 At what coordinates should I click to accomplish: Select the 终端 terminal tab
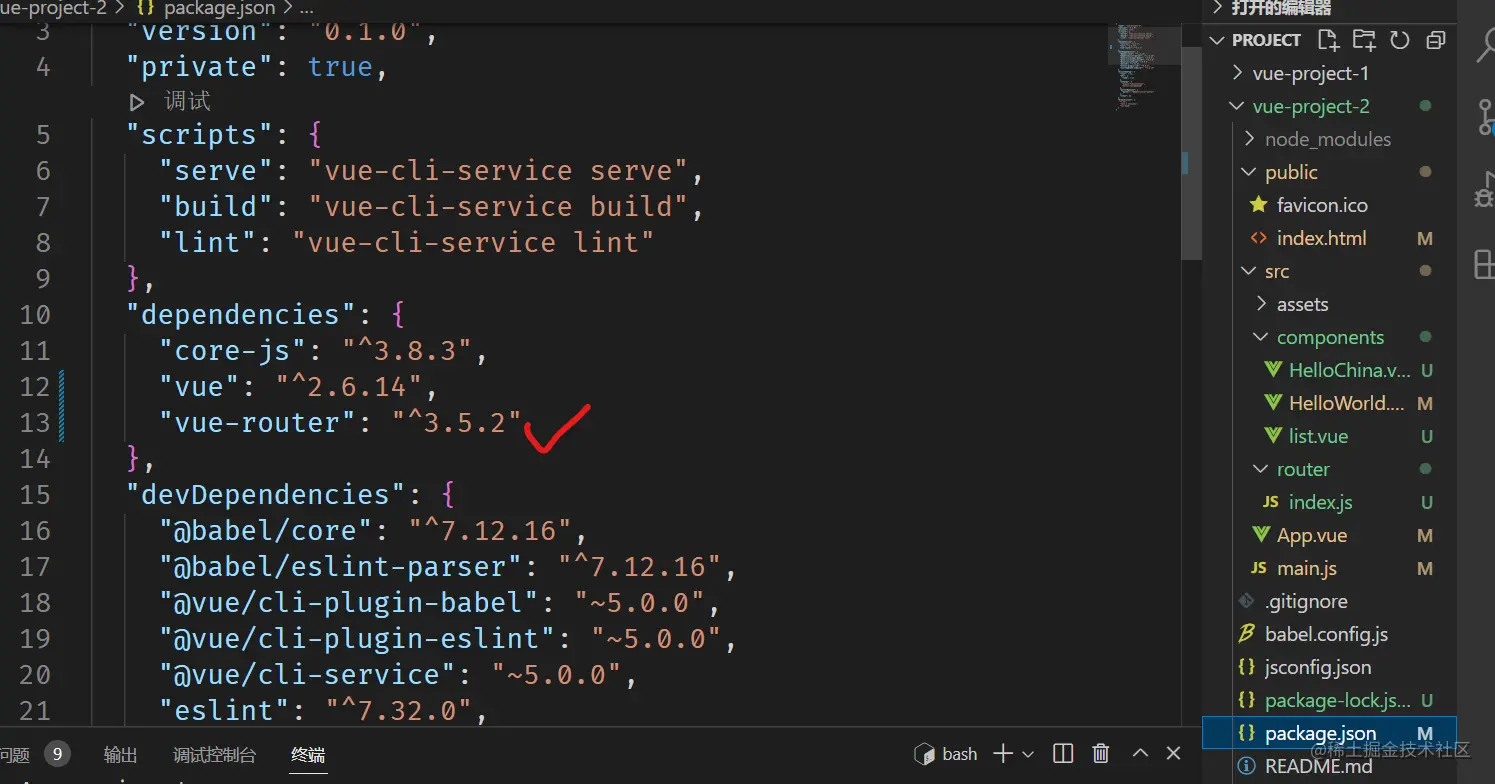coord(308,755)
